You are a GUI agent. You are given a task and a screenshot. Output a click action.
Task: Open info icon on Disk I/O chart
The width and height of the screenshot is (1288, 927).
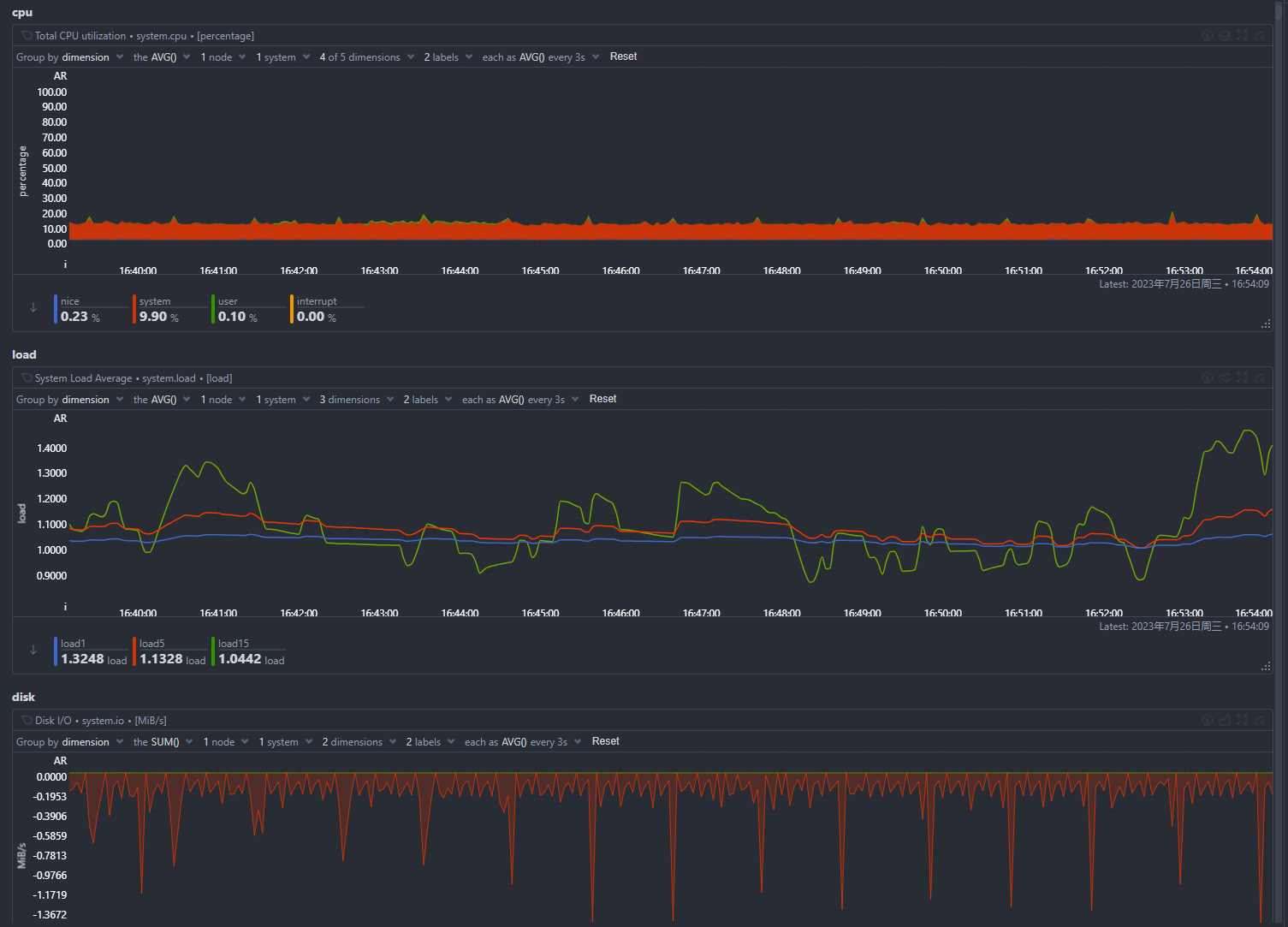click(1207, 720)
